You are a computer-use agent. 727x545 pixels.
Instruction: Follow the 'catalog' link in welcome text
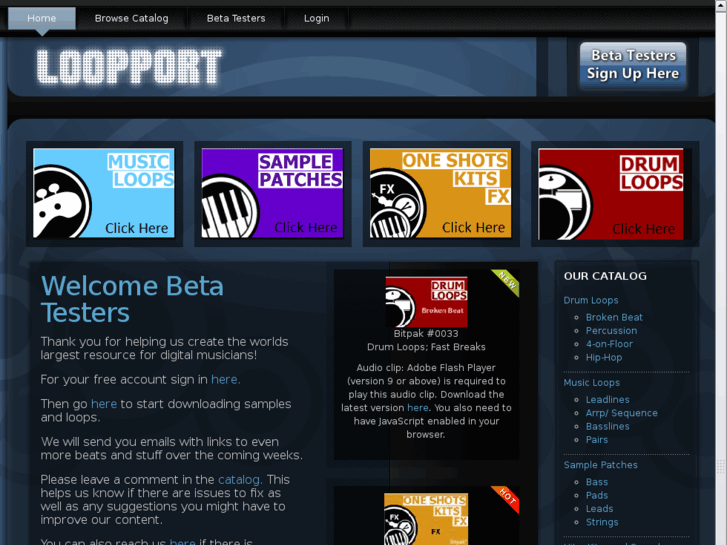240,480
